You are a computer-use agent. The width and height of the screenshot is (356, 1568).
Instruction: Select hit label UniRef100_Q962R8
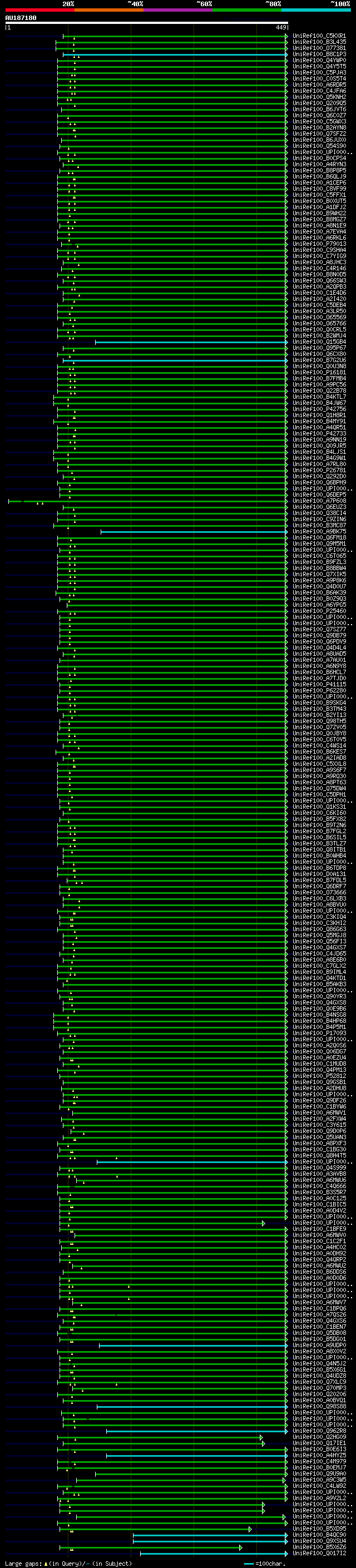pos(319,1431)
